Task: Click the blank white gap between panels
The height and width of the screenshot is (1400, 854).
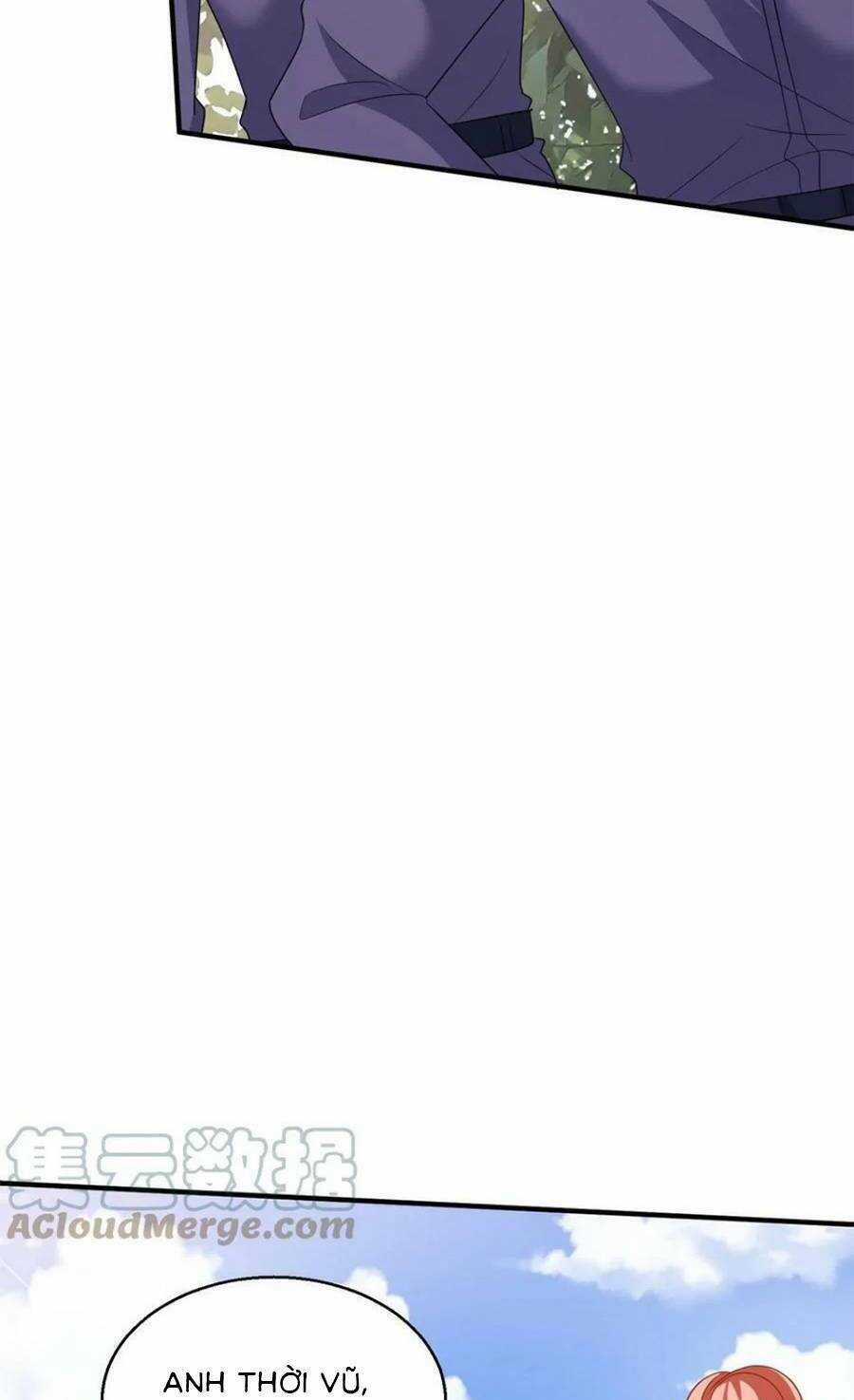Action: (x=427, y=664)
